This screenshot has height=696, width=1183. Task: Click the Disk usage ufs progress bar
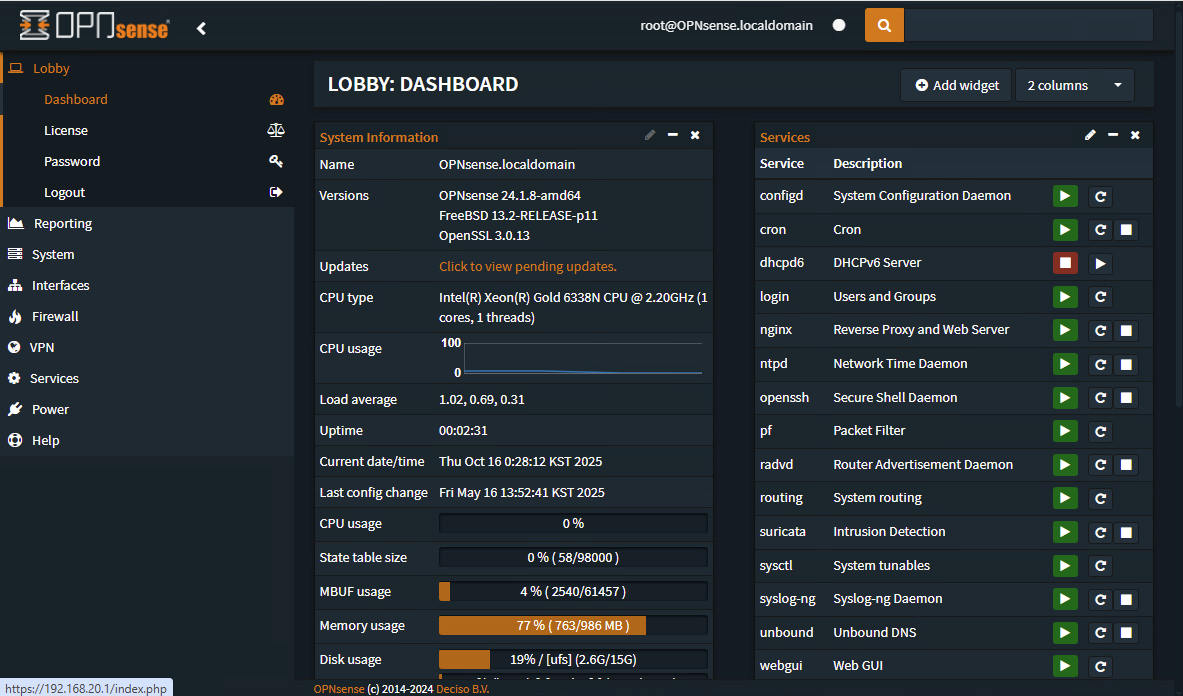[573, 659]
